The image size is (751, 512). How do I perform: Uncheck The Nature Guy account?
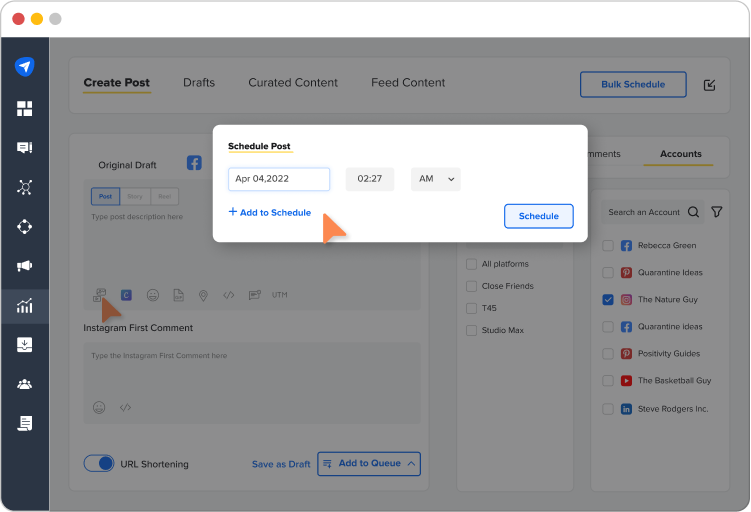pyautogui.click(x=608, y=299)
